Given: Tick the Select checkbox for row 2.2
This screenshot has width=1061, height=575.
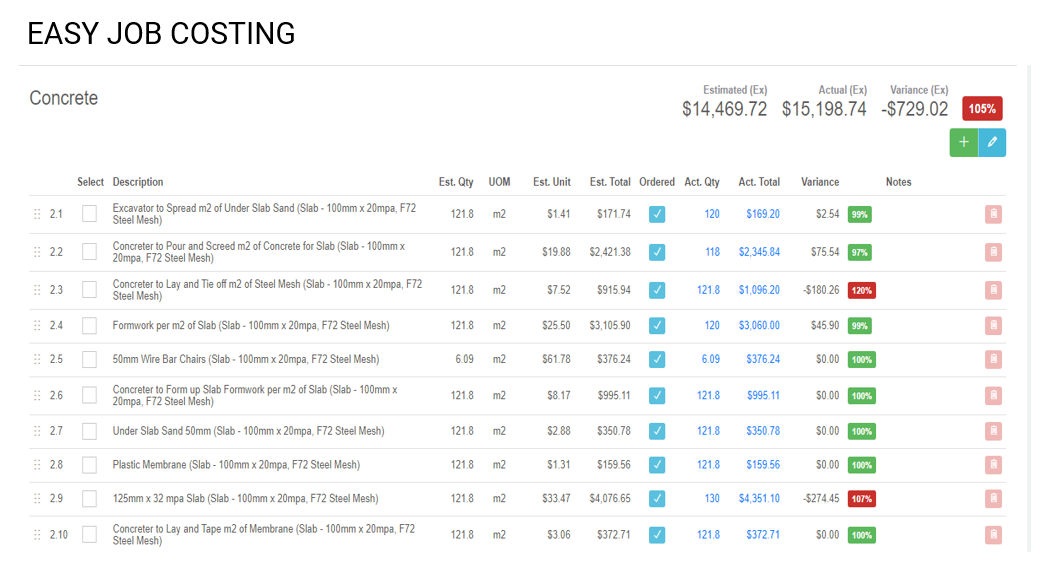Looking at the screenshot, I should click(89, 252).
